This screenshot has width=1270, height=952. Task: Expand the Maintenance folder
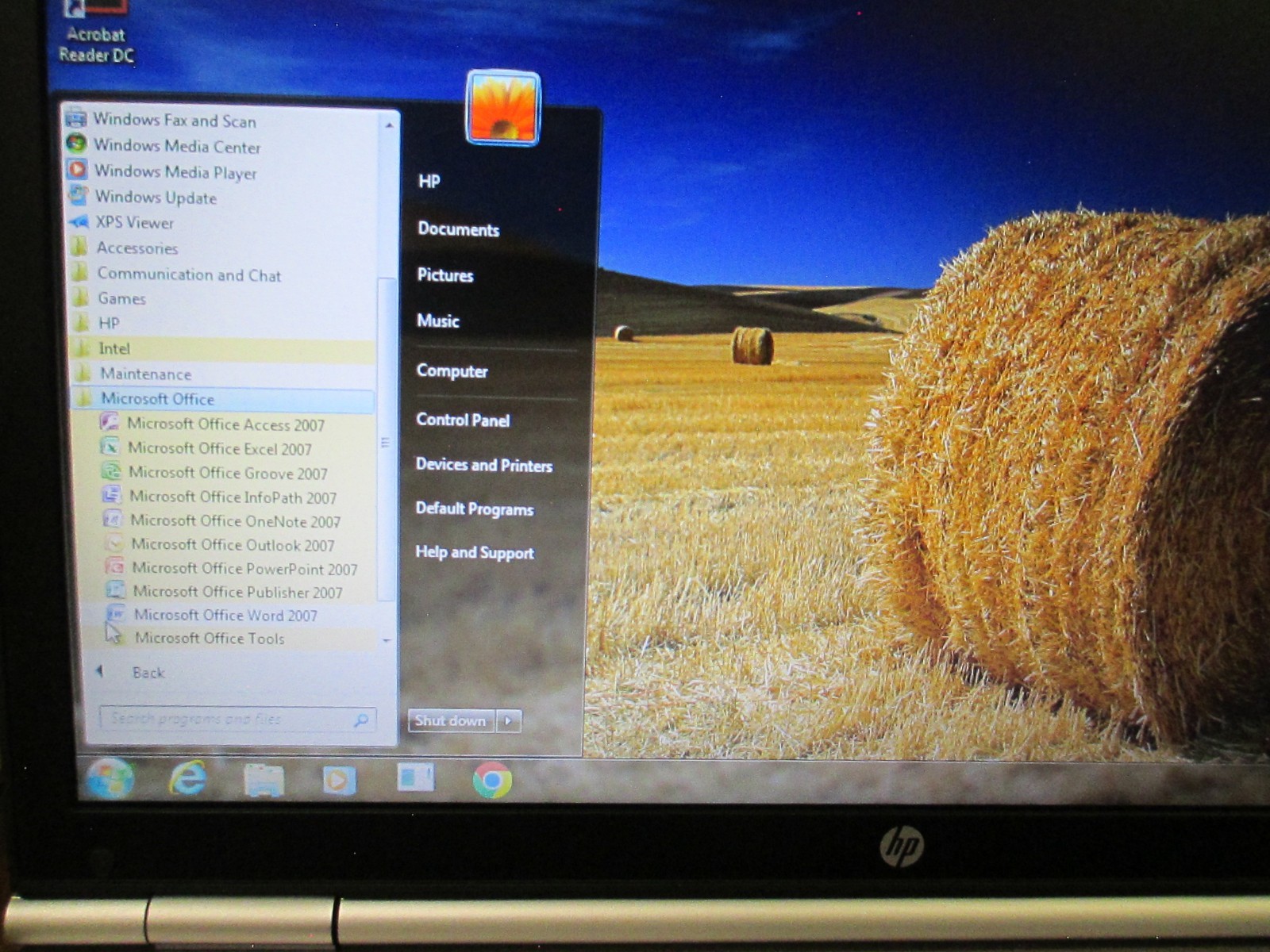pos(133,373)
